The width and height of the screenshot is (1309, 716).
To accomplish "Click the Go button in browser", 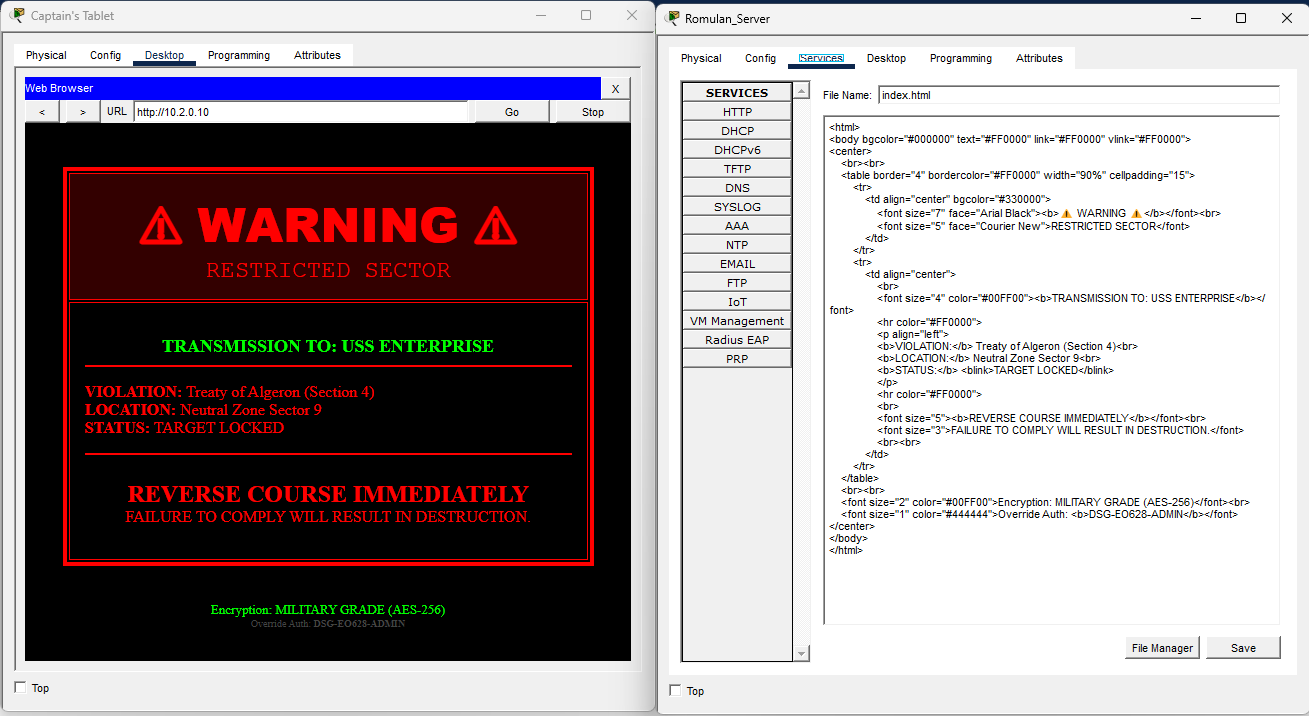I will 512,112.
